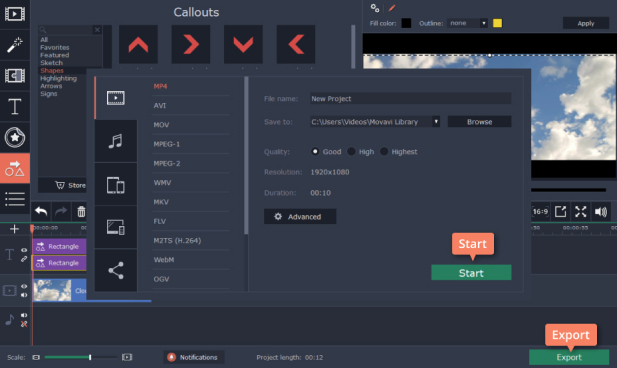Open the Stickers star icon tab
The width and height of the screenshot is (617, 368).
pos(15,137)
